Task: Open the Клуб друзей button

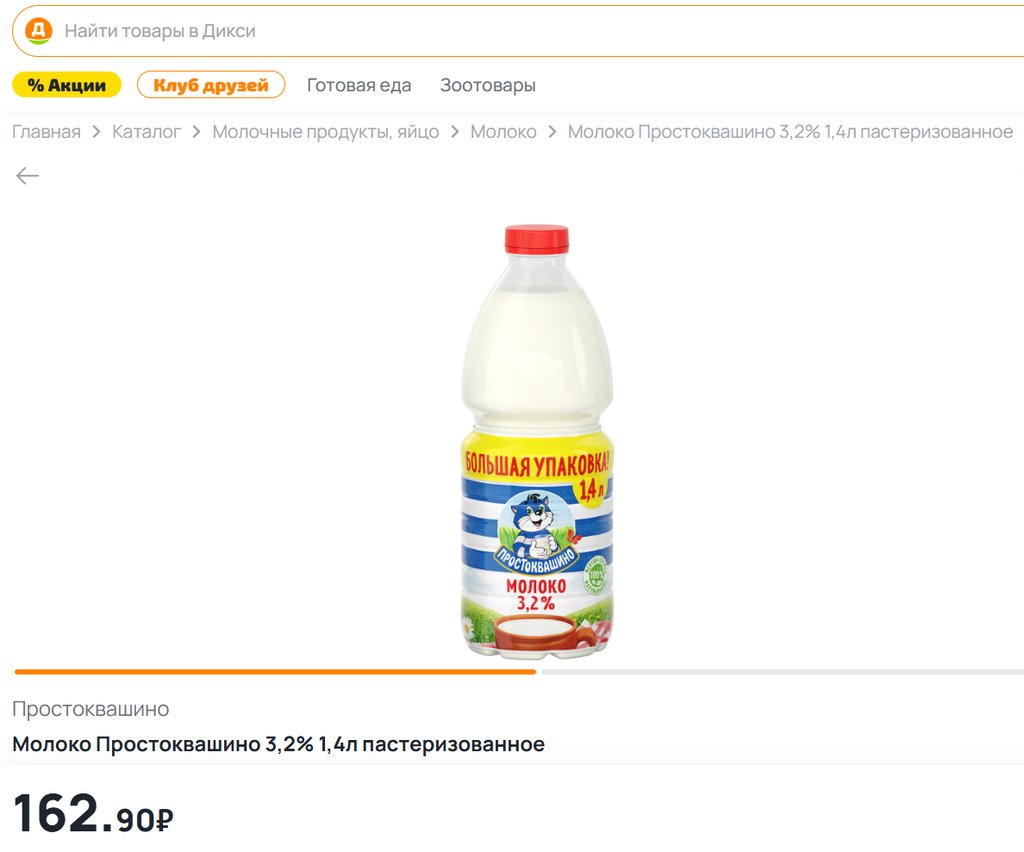Action: tap(211, 85)
